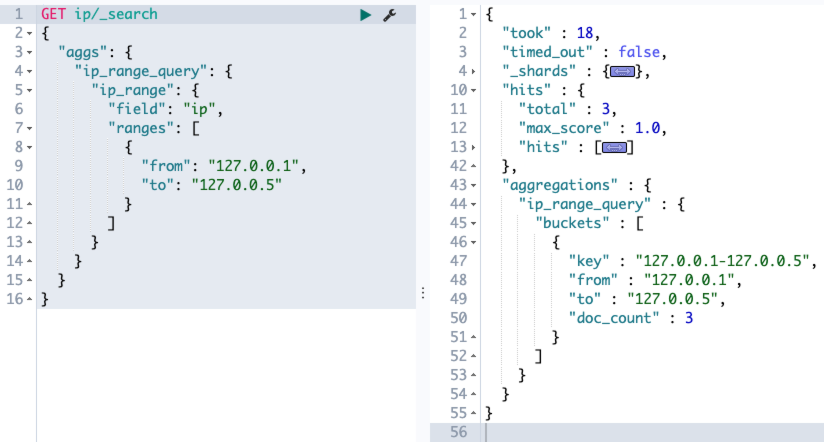Image resolution: width=824 pixels, height=442 pixels.
Task: Click the "ip" field value
Action: (x=199, y=109)
